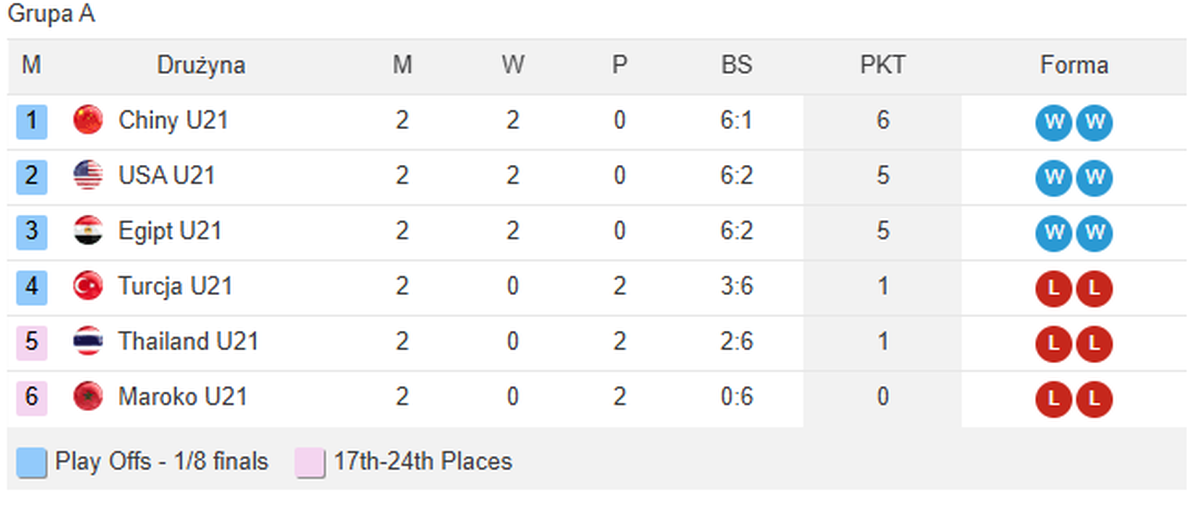Sort by the Drużyna column header

click(201, 66)
